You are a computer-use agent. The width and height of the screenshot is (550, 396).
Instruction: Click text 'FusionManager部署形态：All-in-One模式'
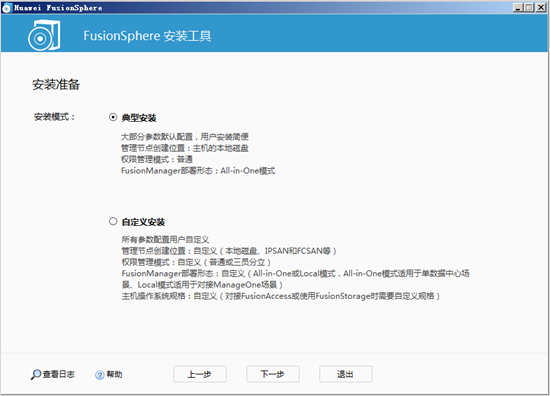tap(198, 171)
